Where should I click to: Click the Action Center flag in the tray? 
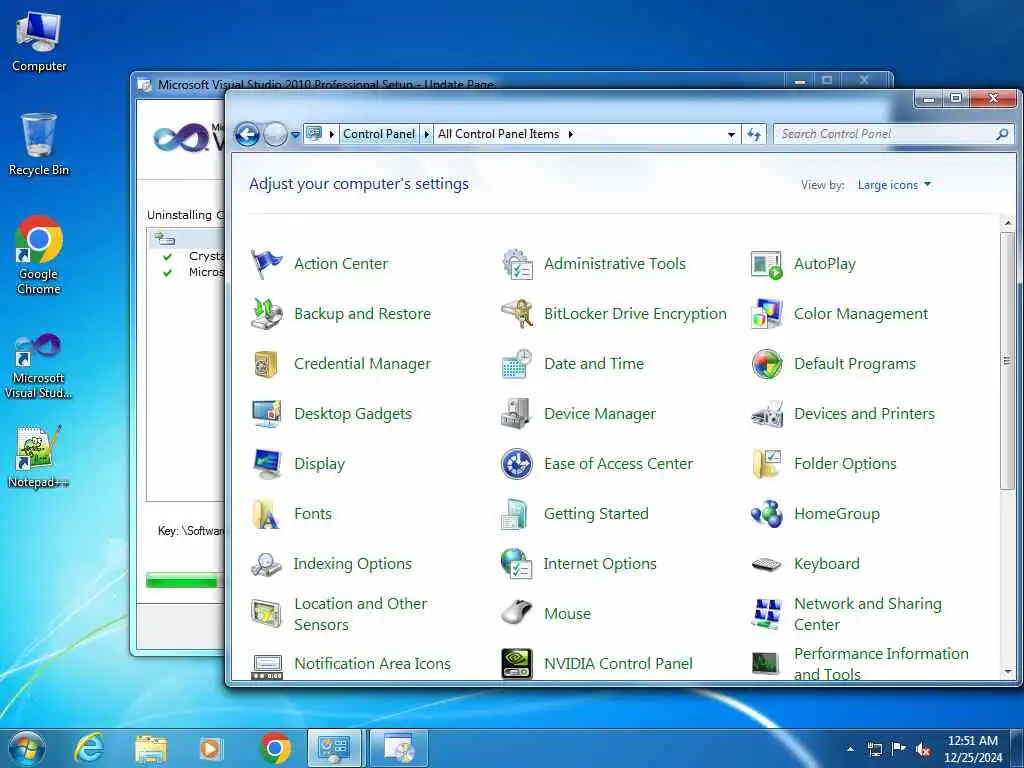[x=899, y=748]
